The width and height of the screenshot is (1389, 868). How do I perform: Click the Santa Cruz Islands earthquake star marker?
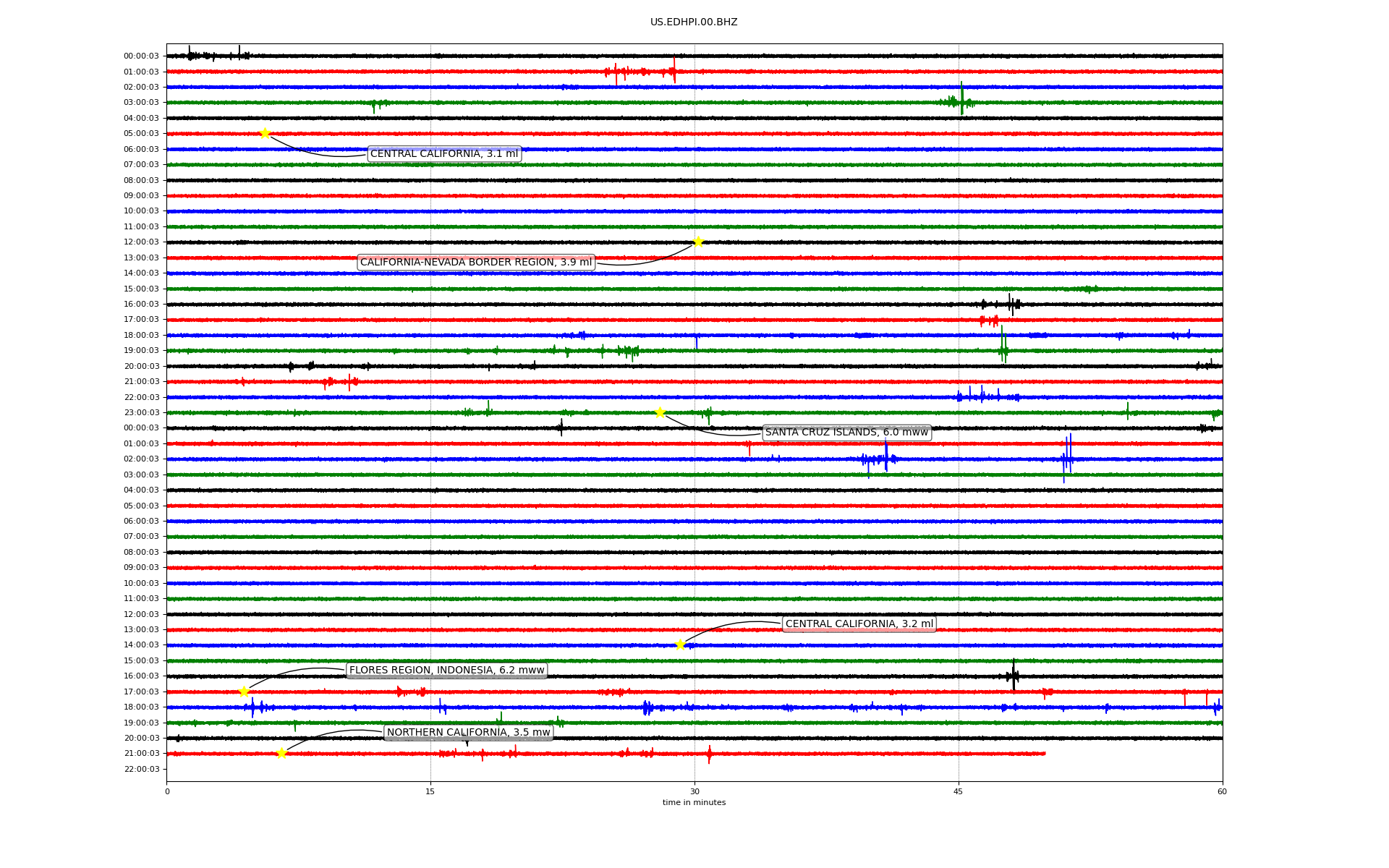click(x=660, y=412)
